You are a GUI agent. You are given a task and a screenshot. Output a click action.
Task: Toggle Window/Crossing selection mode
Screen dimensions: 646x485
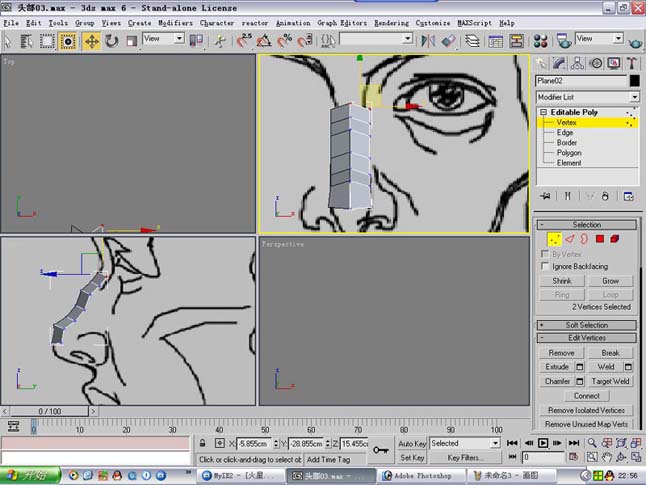[x=68, y=41]
